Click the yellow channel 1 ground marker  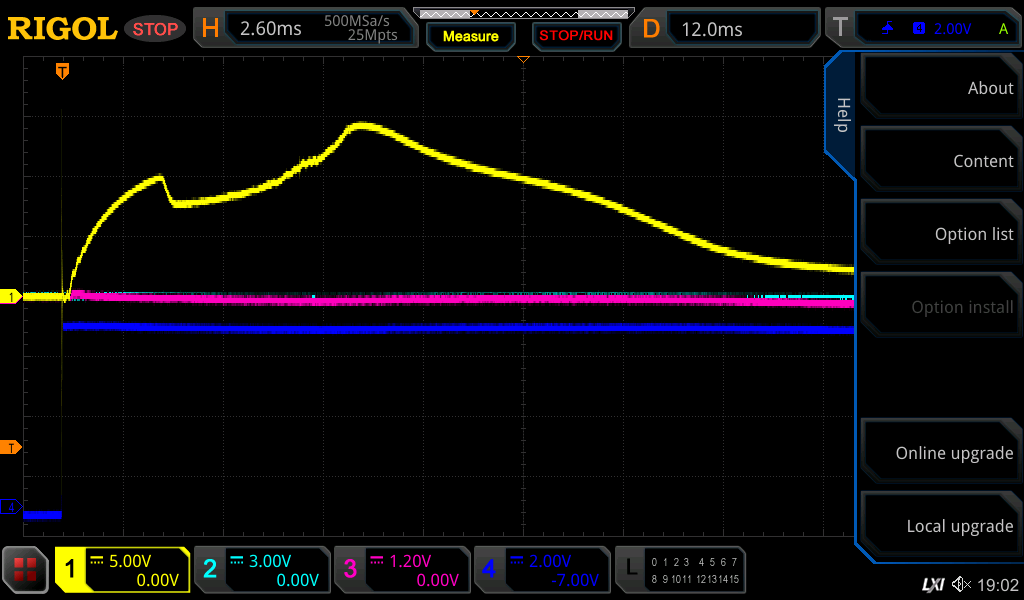12,297
